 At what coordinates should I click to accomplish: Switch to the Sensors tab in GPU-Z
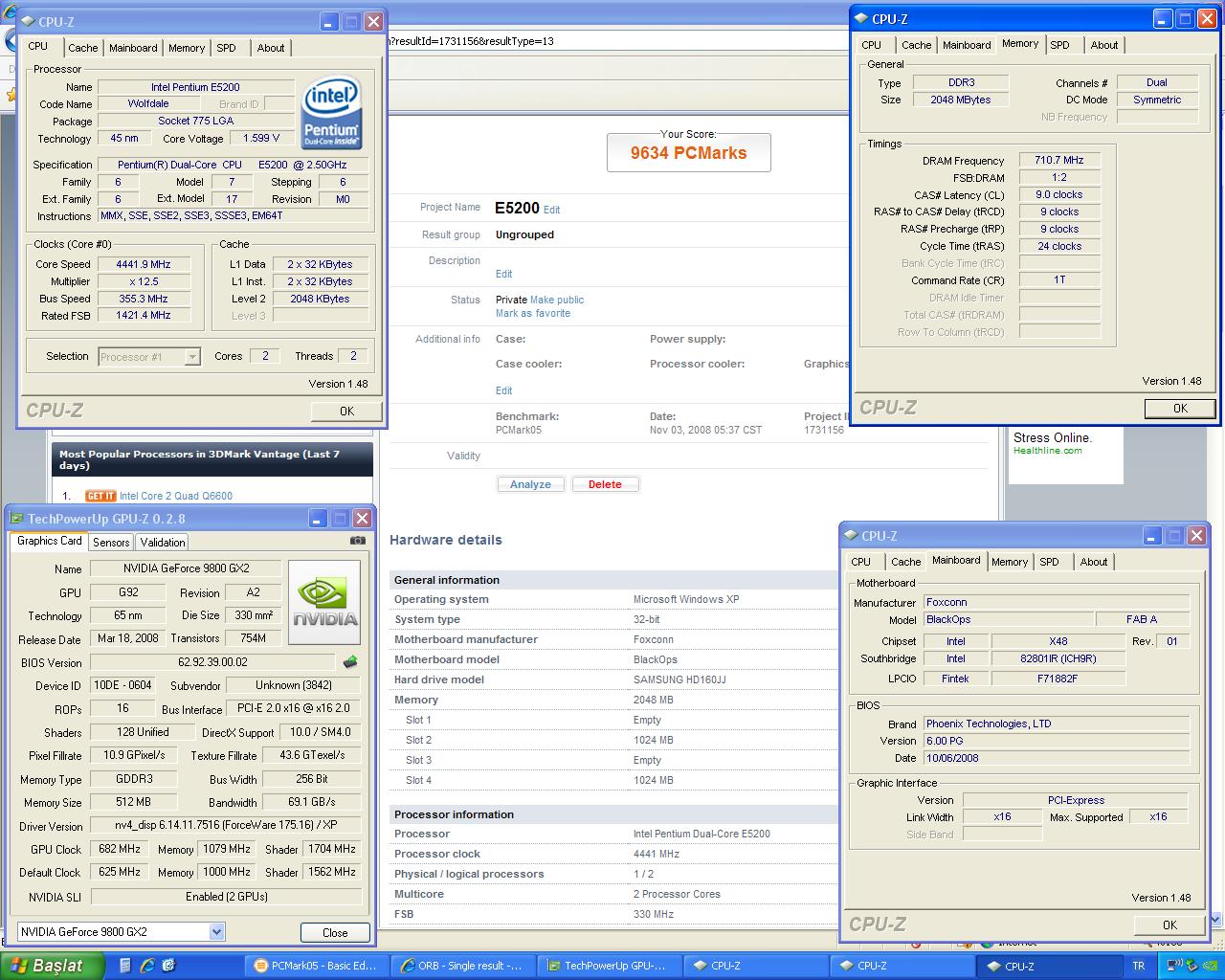(x=111, y=543)
